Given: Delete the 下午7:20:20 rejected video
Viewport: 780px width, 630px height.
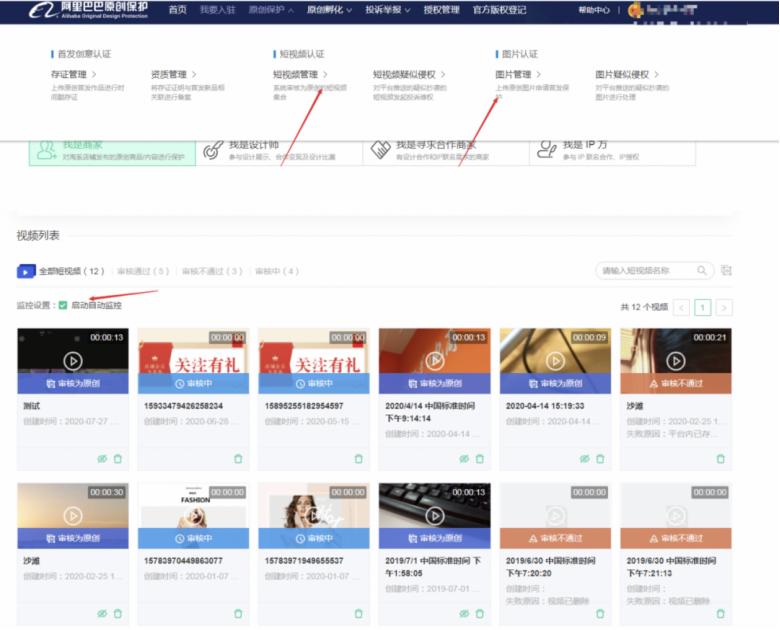Looking at the screenshot, I should (600, 614).
